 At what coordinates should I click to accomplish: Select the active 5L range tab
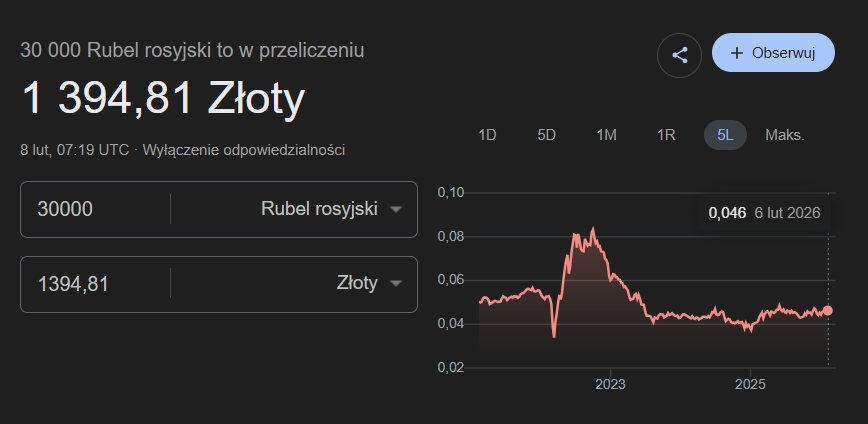[x=725, y=134]
